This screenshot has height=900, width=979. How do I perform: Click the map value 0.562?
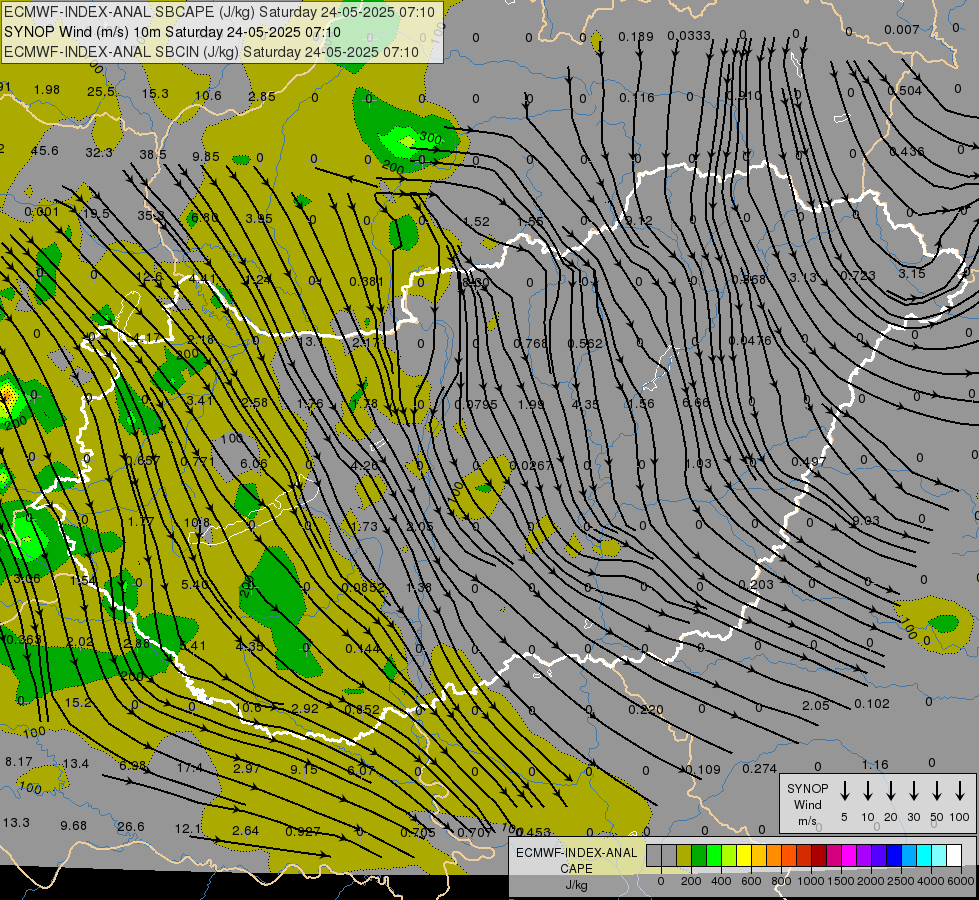point(585,344)
